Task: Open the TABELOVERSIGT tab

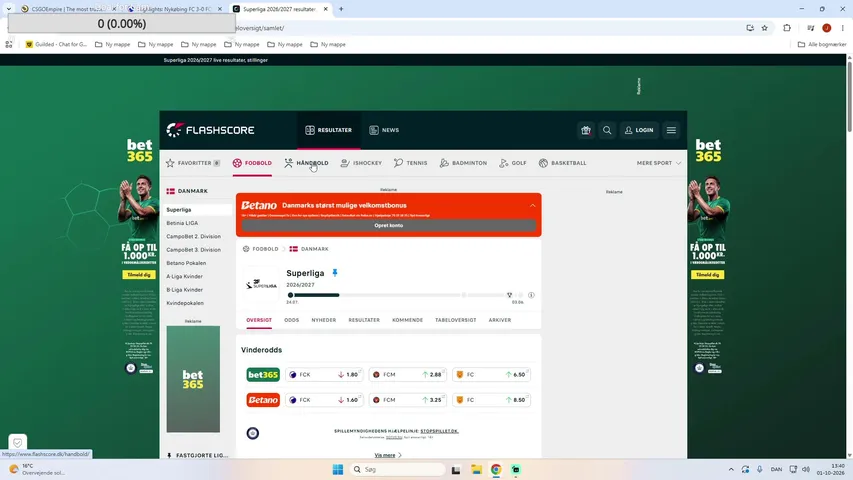Action: coord(455,320)
